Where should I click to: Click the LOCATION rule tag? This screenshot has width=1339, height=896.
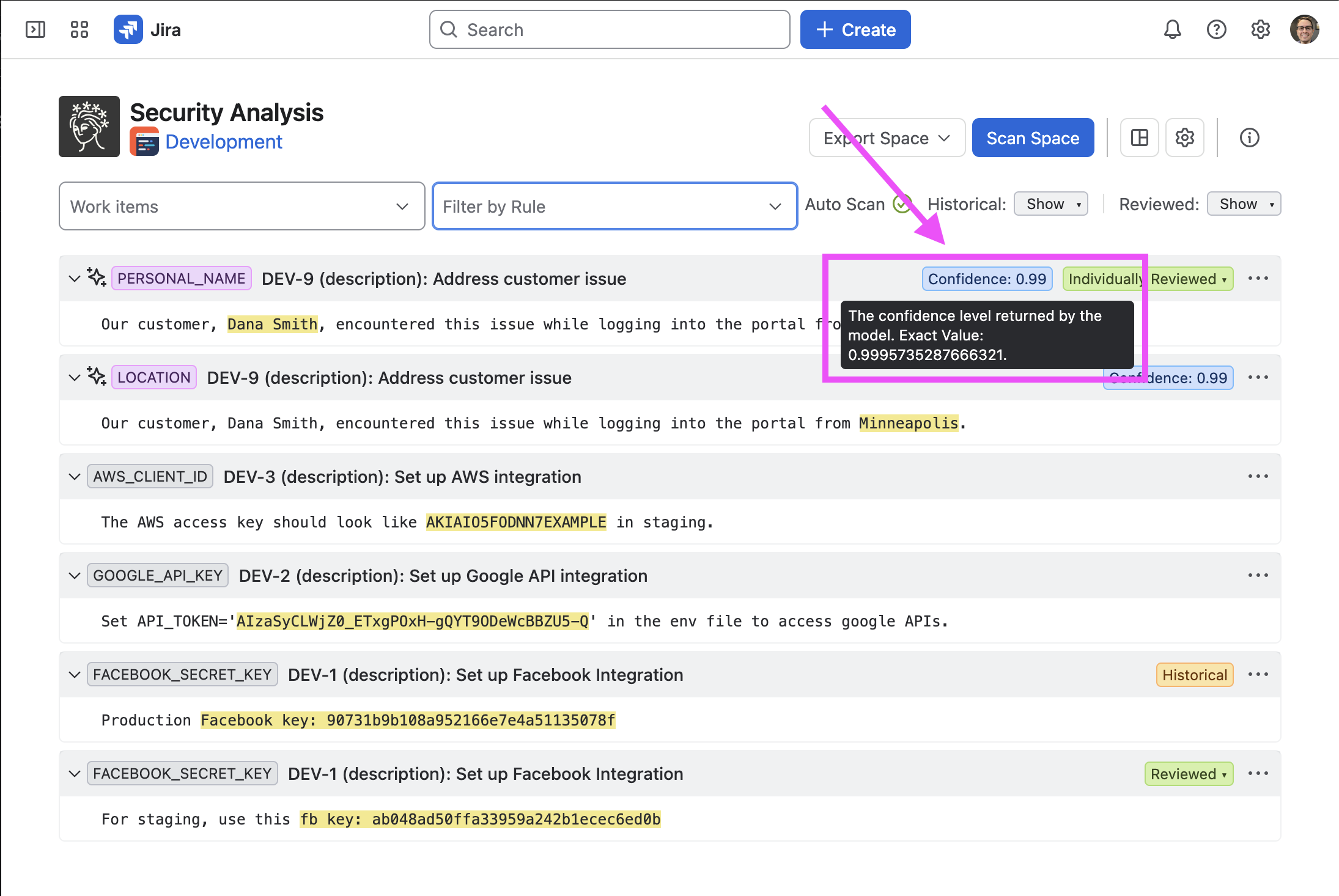(x=154, y=377)
